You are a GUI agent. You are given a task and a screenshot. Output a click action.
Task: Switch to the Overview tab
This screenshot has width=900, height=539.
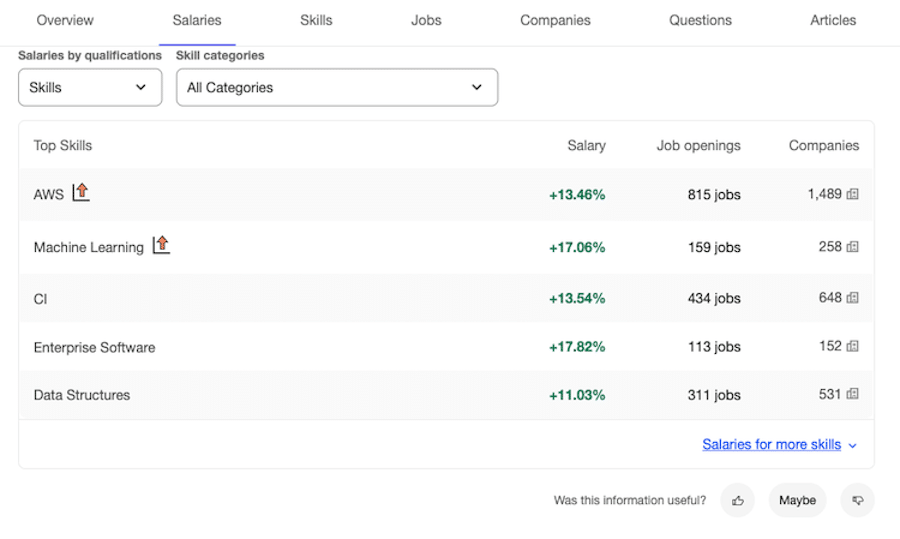65,20
